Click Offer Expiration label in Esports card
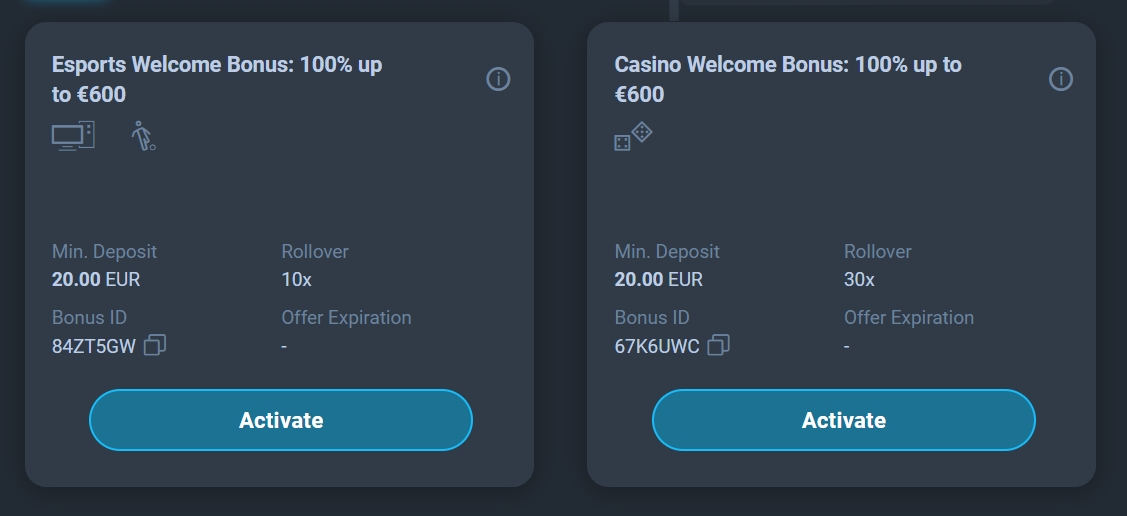This screenshot has width=1127, height=516. tap(346, 317)
